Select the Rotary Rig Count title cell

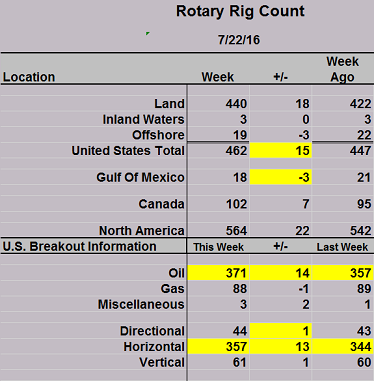click(x=240, y=11)
